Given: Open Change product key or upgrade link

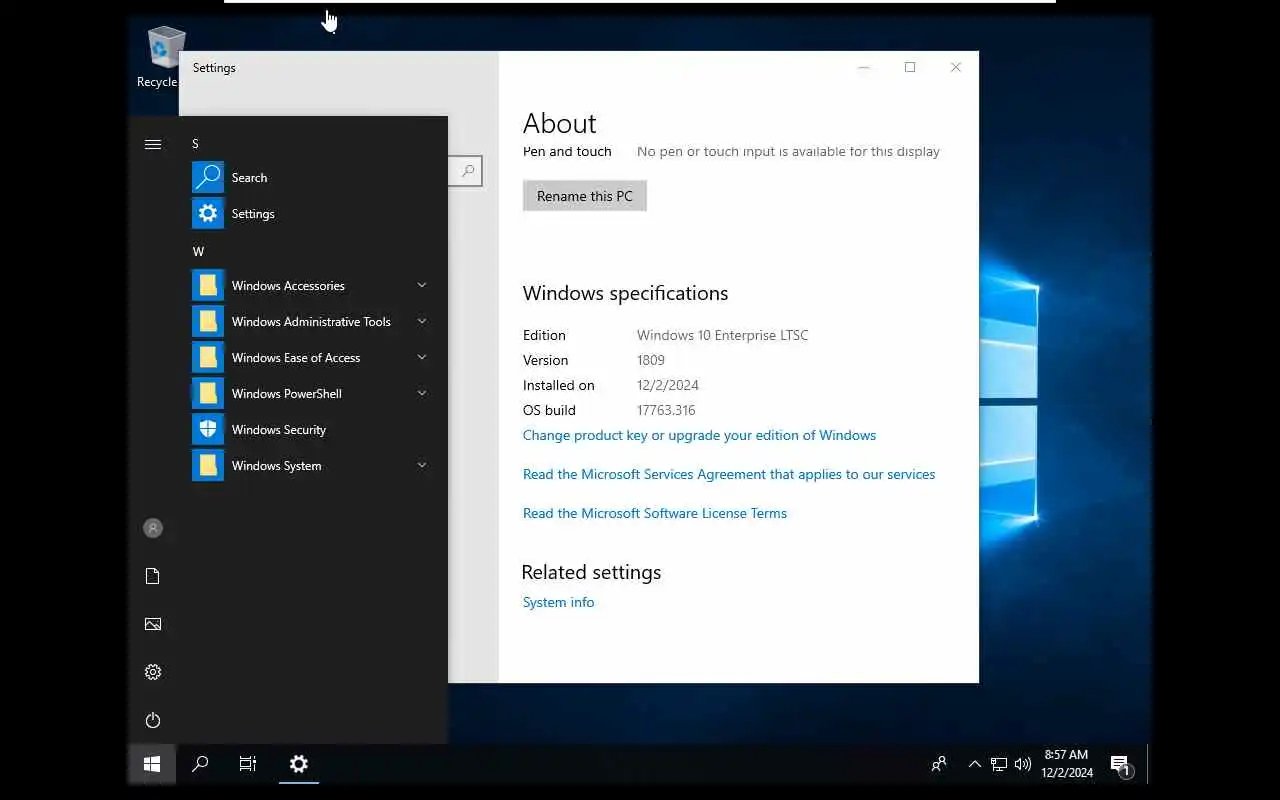Looking at the screenshot, I should point(699,435).
